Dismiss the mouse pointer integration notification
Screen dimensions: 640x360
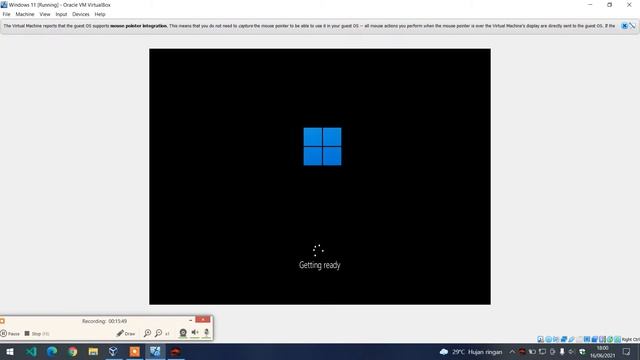pos(624,26)
